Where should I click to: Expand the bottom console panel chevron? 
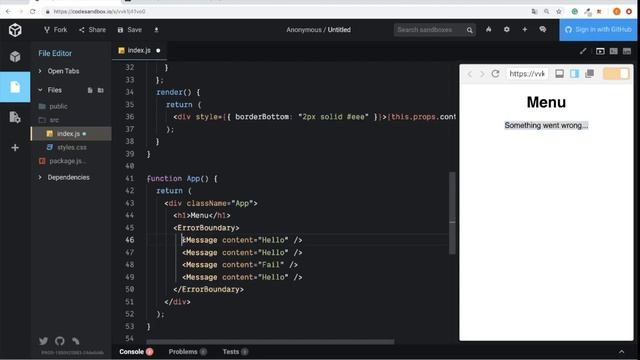[621, 352]
